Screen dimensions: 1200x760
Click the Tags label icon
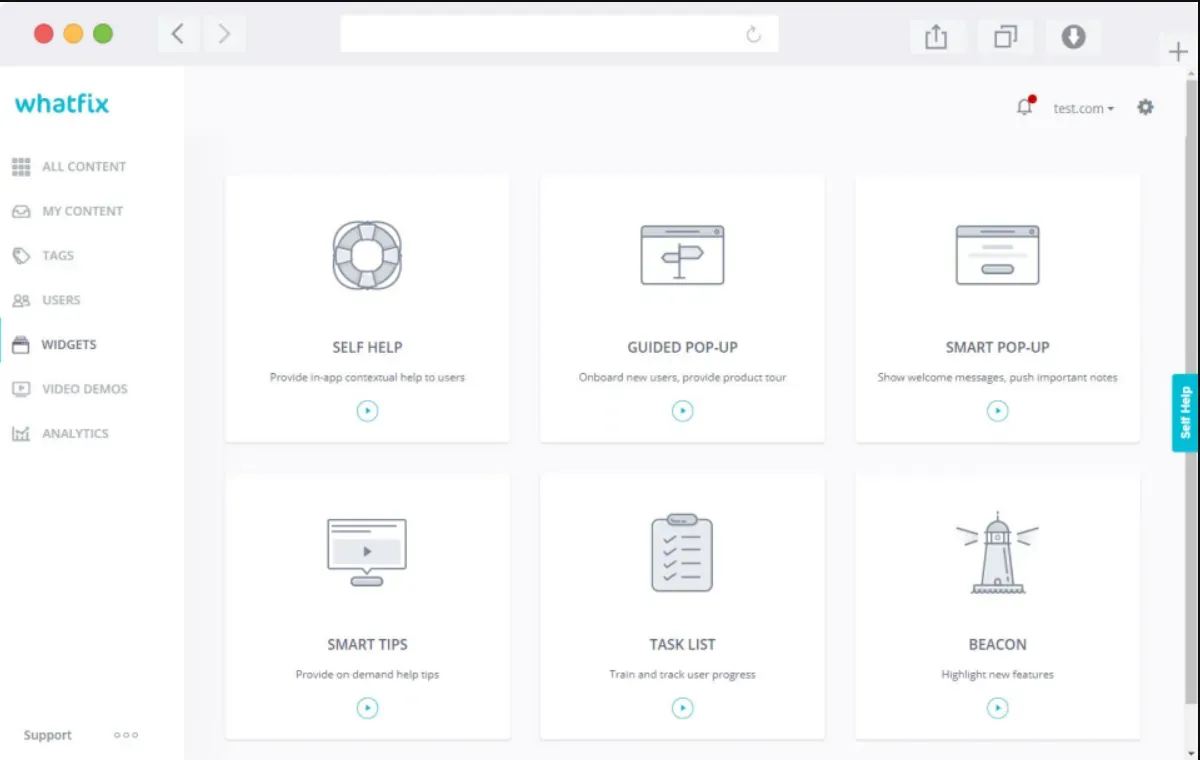click(21, 256)
